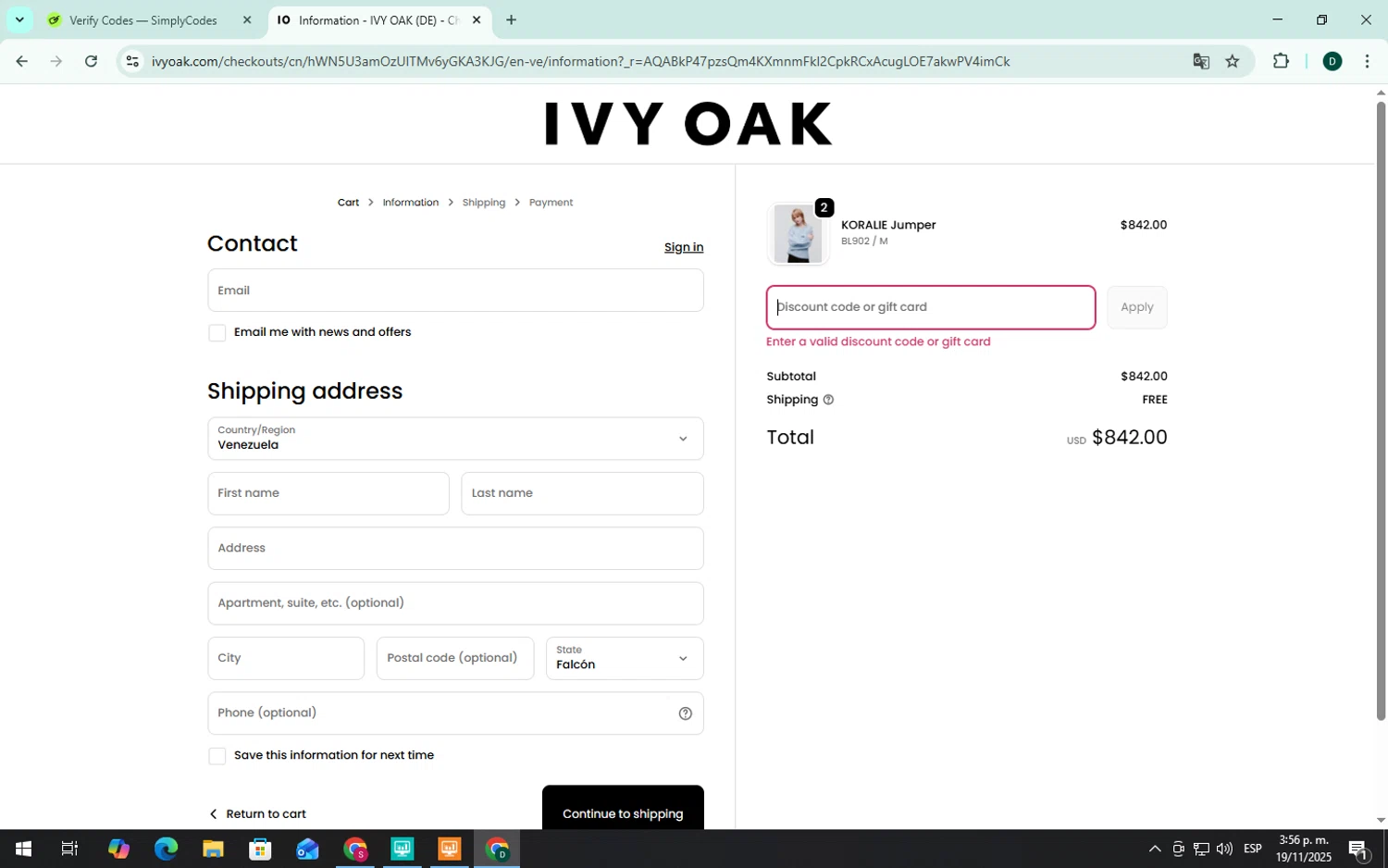1388x868 pixels.
Task: Go to Cart in the breadcrumb
Action: [x=348, y=202]
